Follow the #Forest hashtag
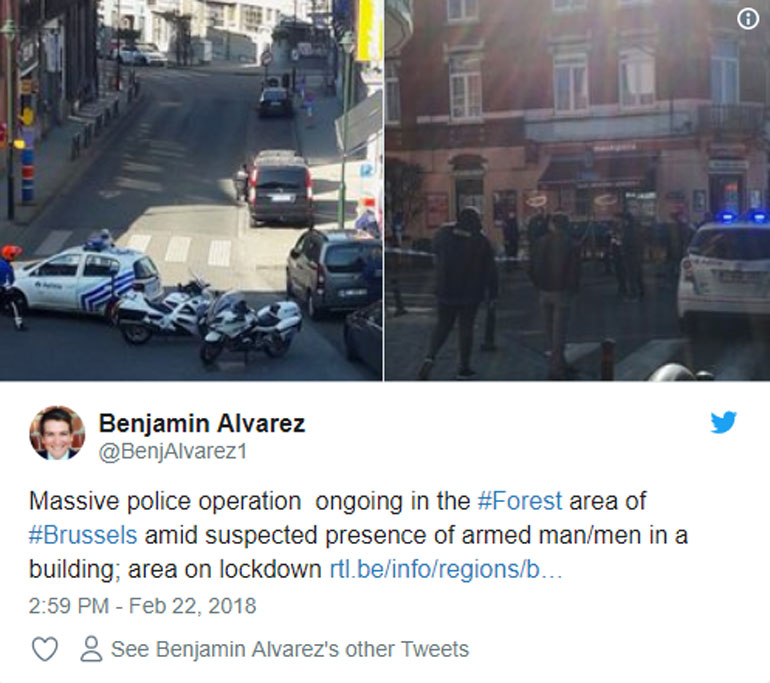This screenshot has width=770, height=683. pyautogui.click(x=520, y=501)
